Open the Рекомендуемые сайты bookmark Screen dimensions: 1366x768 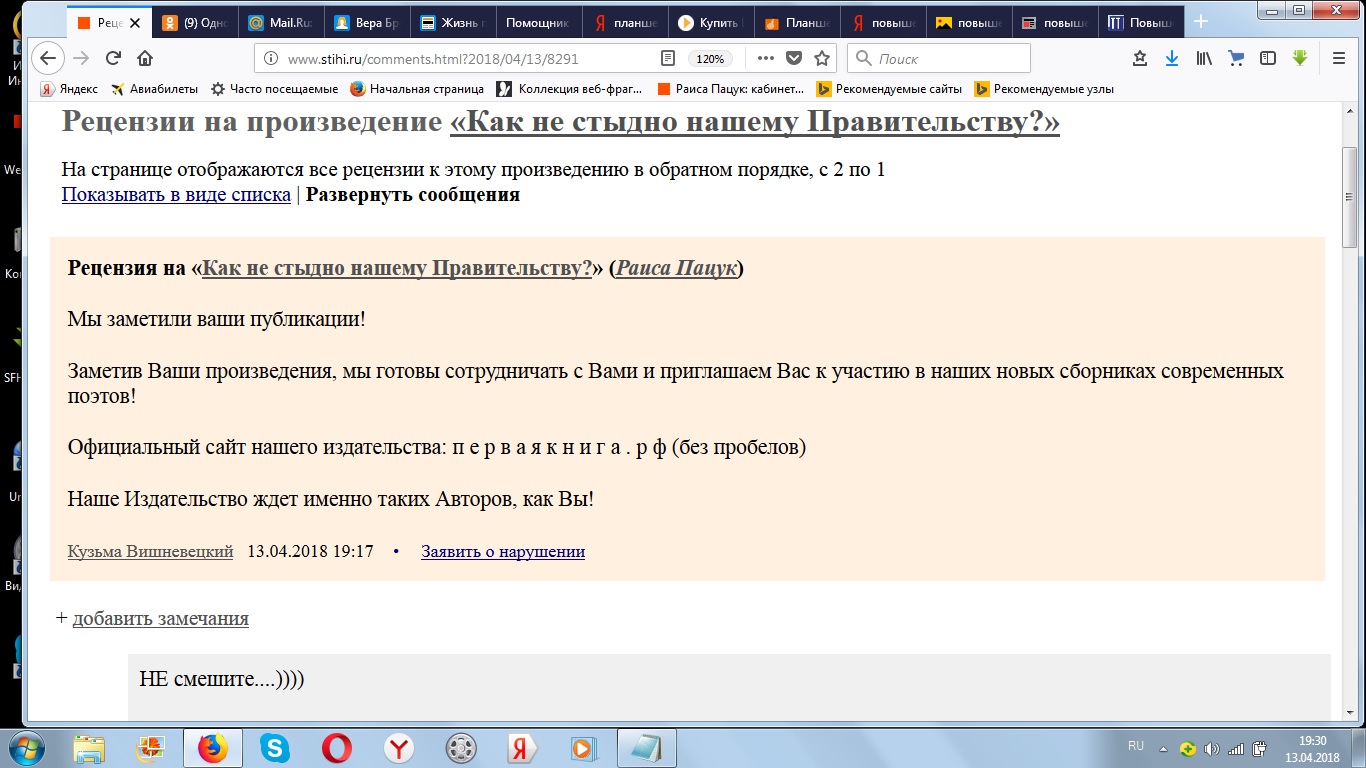click(889, 89)
